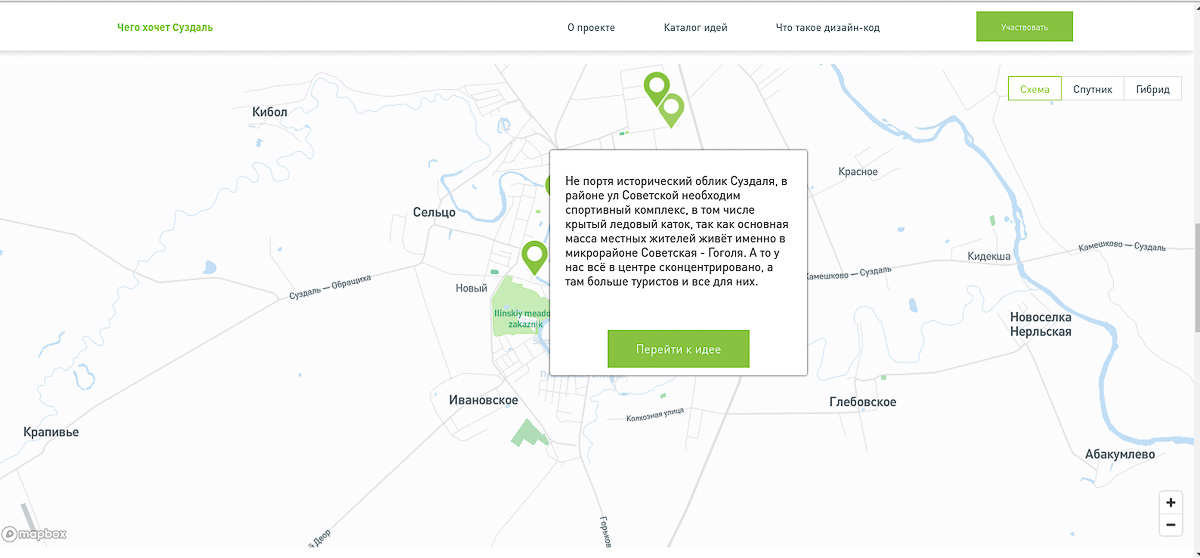
Task: Open the Каталог идей menu item
Action: [695, 28]
